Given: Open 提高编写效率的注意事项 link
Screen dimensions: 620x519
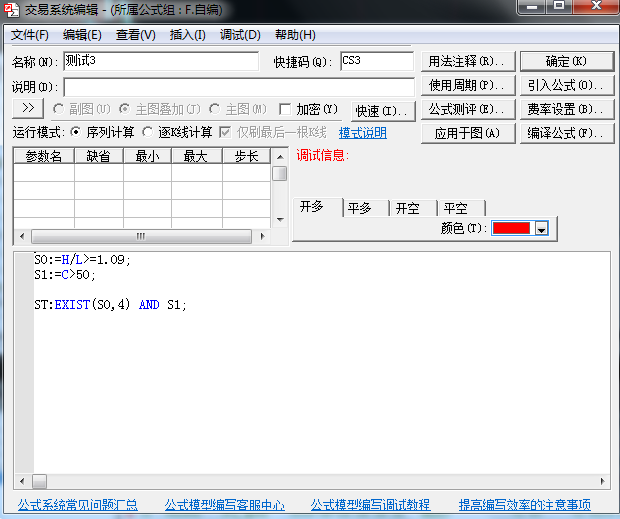Looking at the screenshot, I should [x=525, y=504].
